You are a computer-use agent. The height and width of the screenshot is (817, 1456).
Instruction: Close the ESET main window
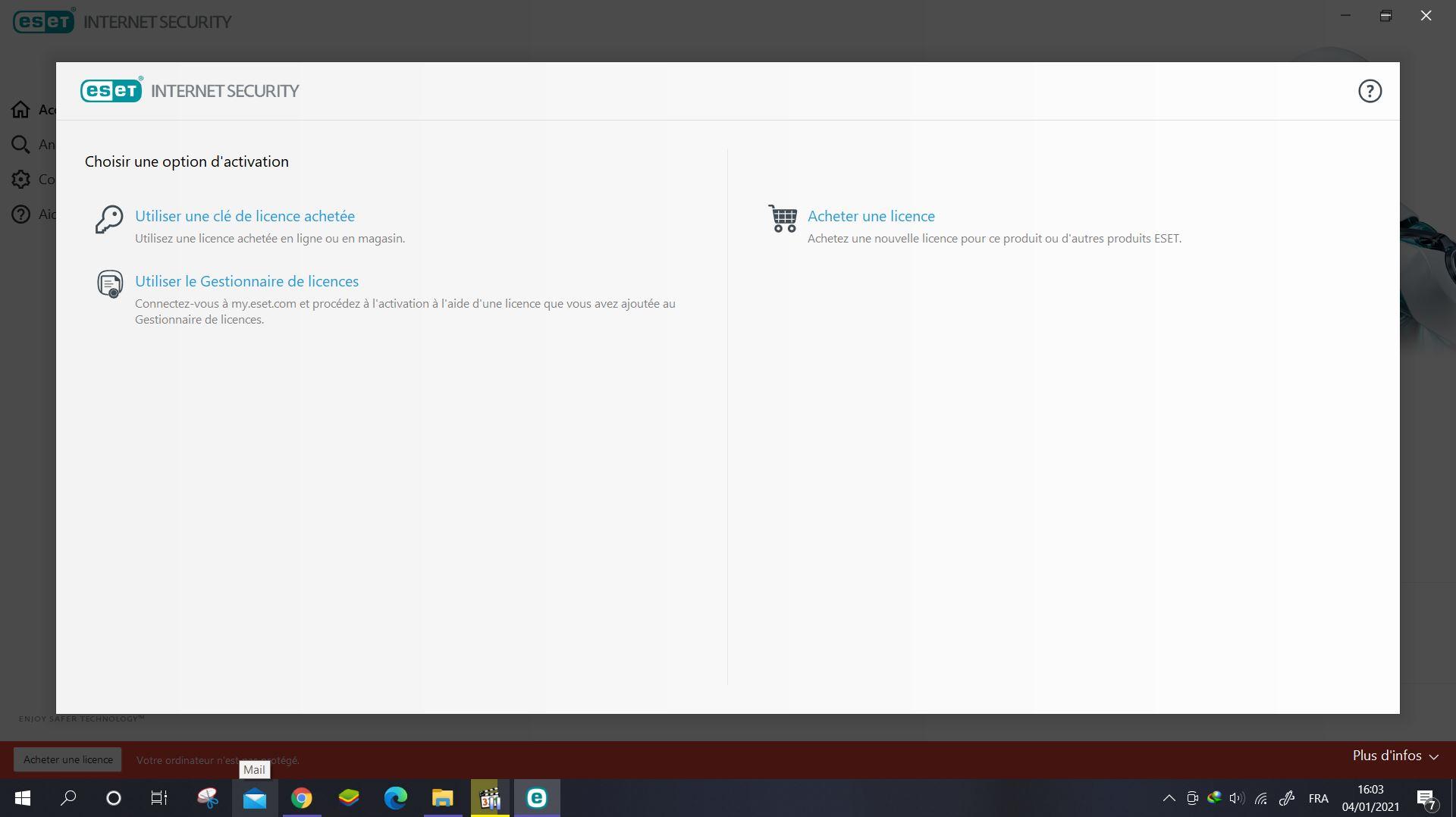coord(1426,15)
